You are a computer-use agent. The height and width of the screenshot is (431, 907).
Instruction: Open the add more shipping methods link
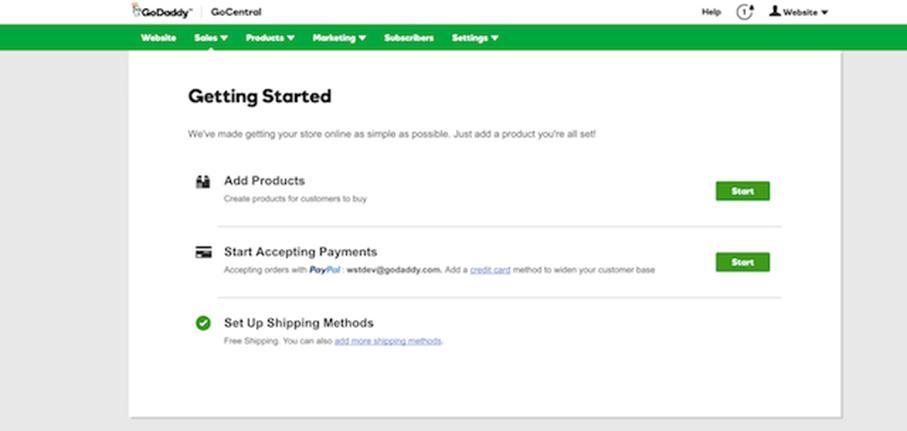pyautogui.click(x=388, y=341)
